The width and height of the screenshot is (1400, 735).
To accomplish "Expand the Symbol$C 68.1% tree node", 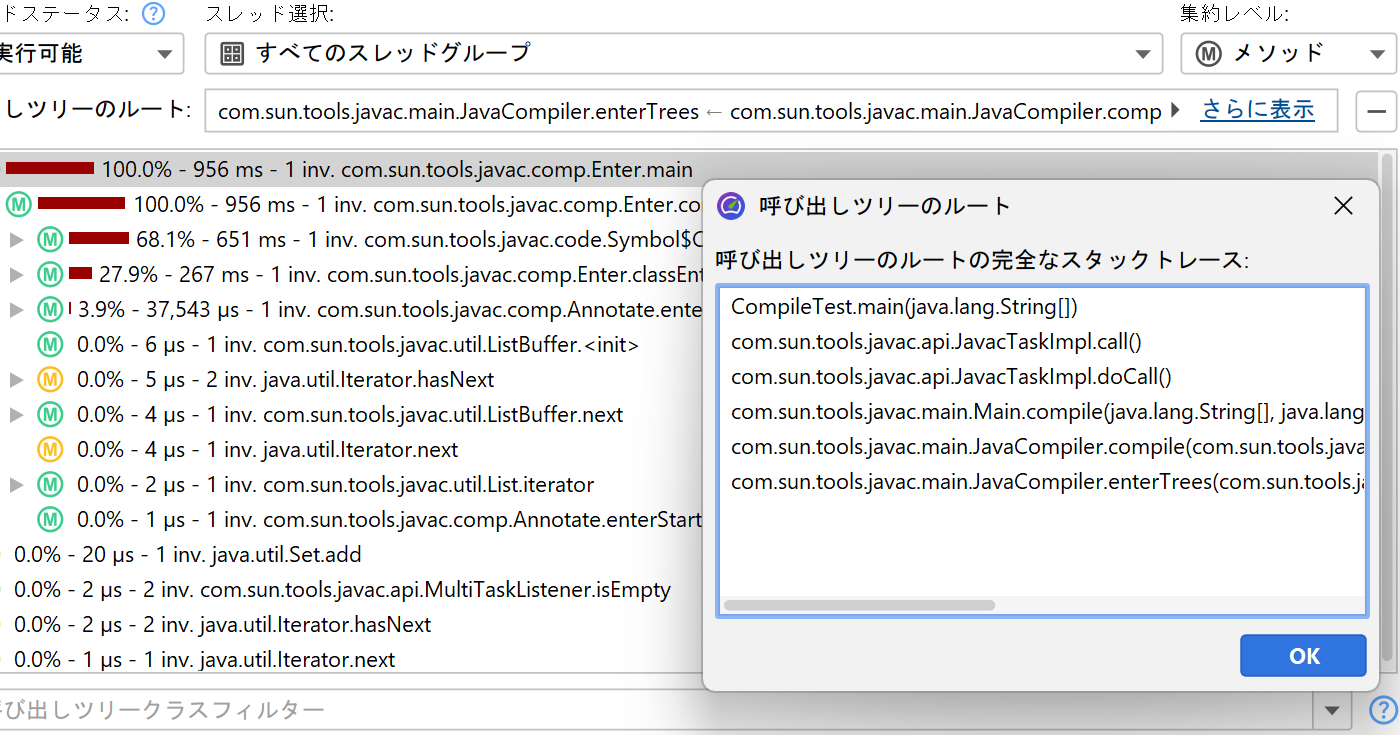I will click(16, 240).
